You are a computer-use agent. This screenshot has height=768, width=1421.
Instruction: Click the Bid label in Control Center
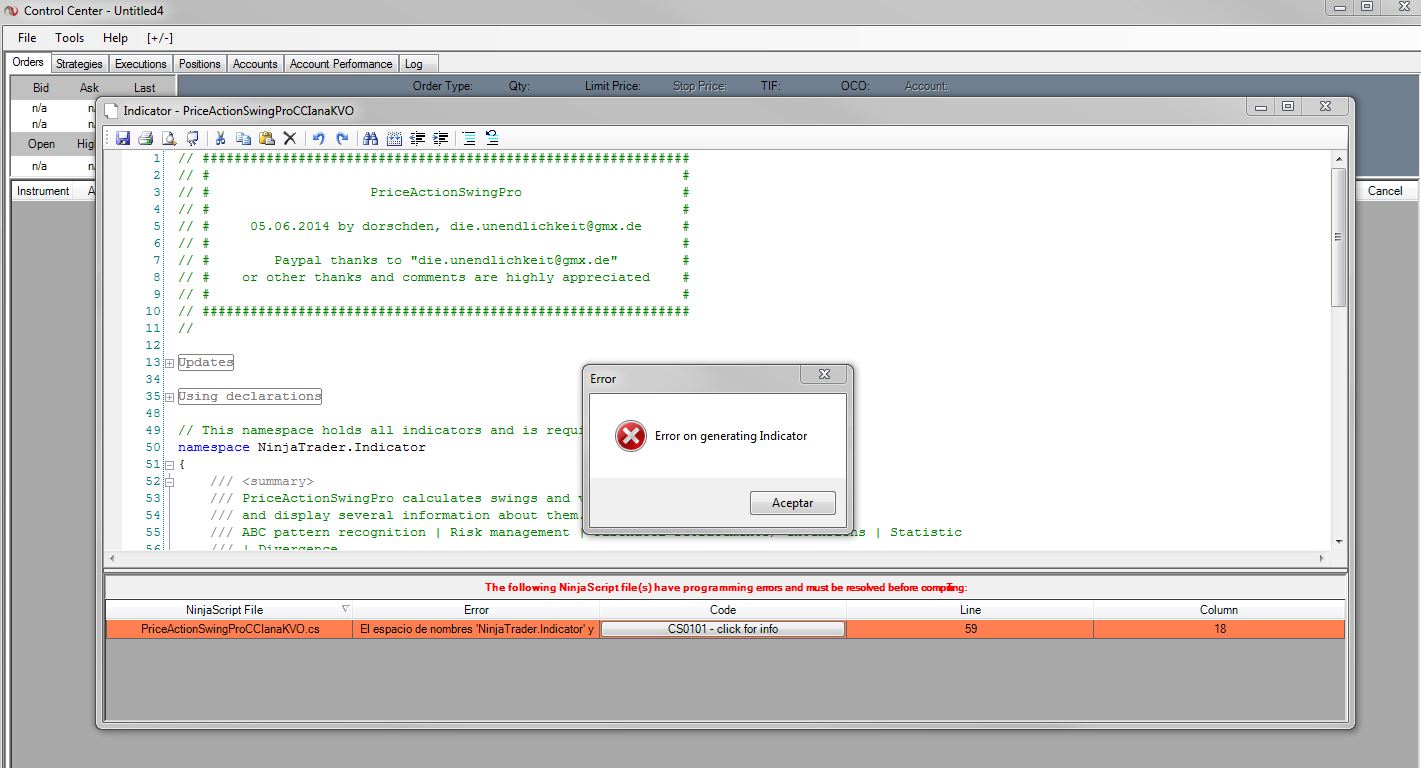point(41,88)
